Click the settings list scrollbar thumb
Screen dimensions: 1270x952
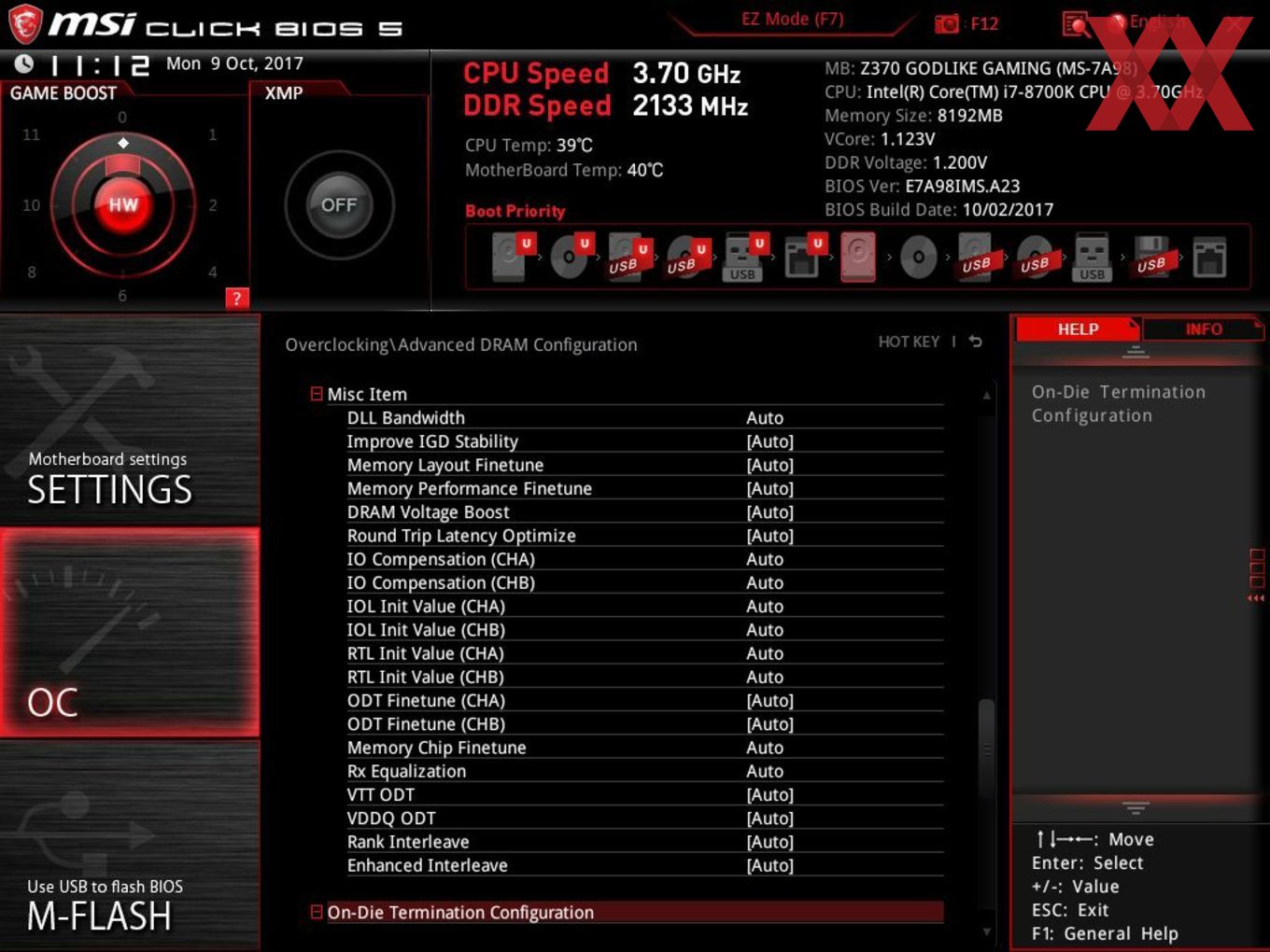coord(986,749)
